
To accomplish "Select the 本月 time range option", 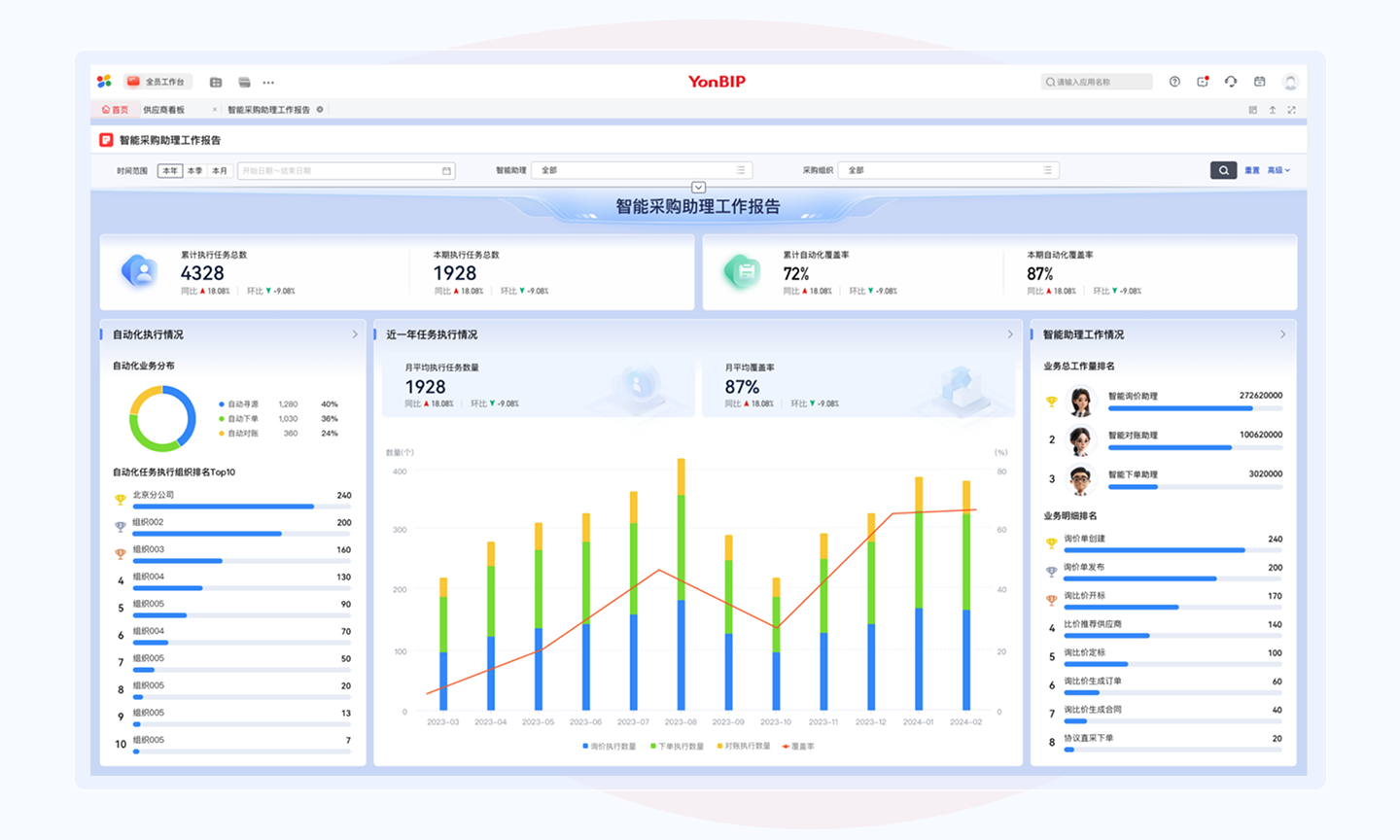I will click(x=220, y=171).
